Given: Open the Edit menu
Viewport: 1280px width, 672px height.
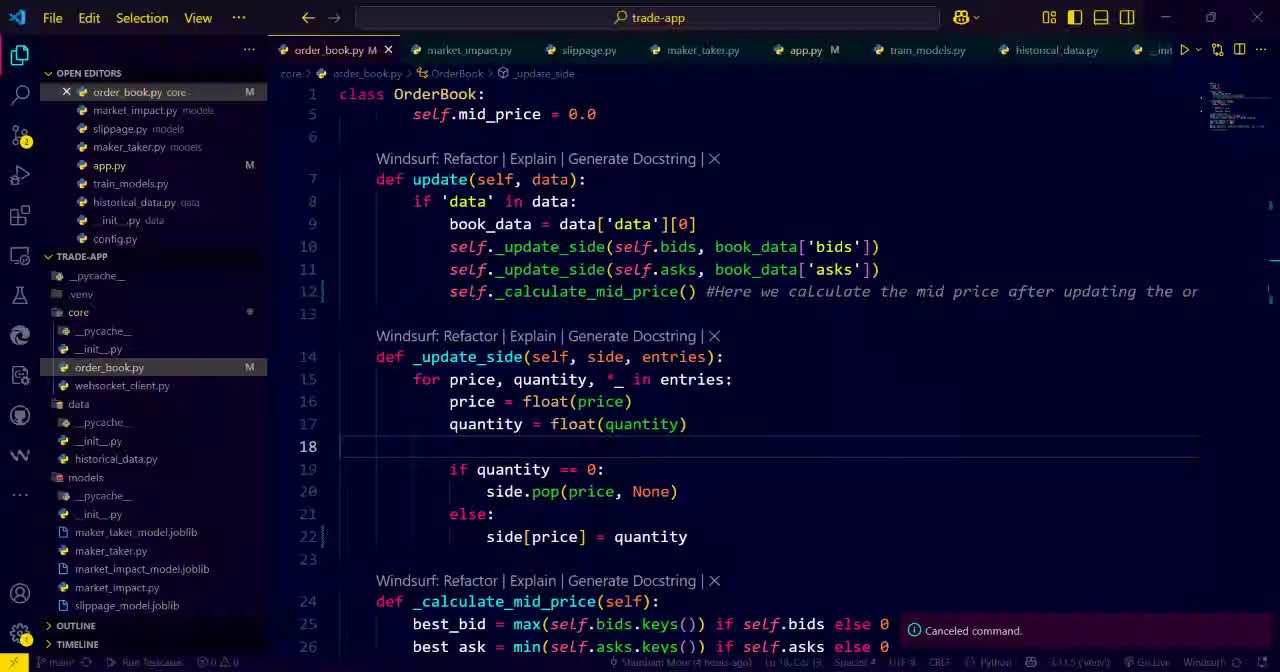Looking at the screenshot, I should click(x=89, y=18).
